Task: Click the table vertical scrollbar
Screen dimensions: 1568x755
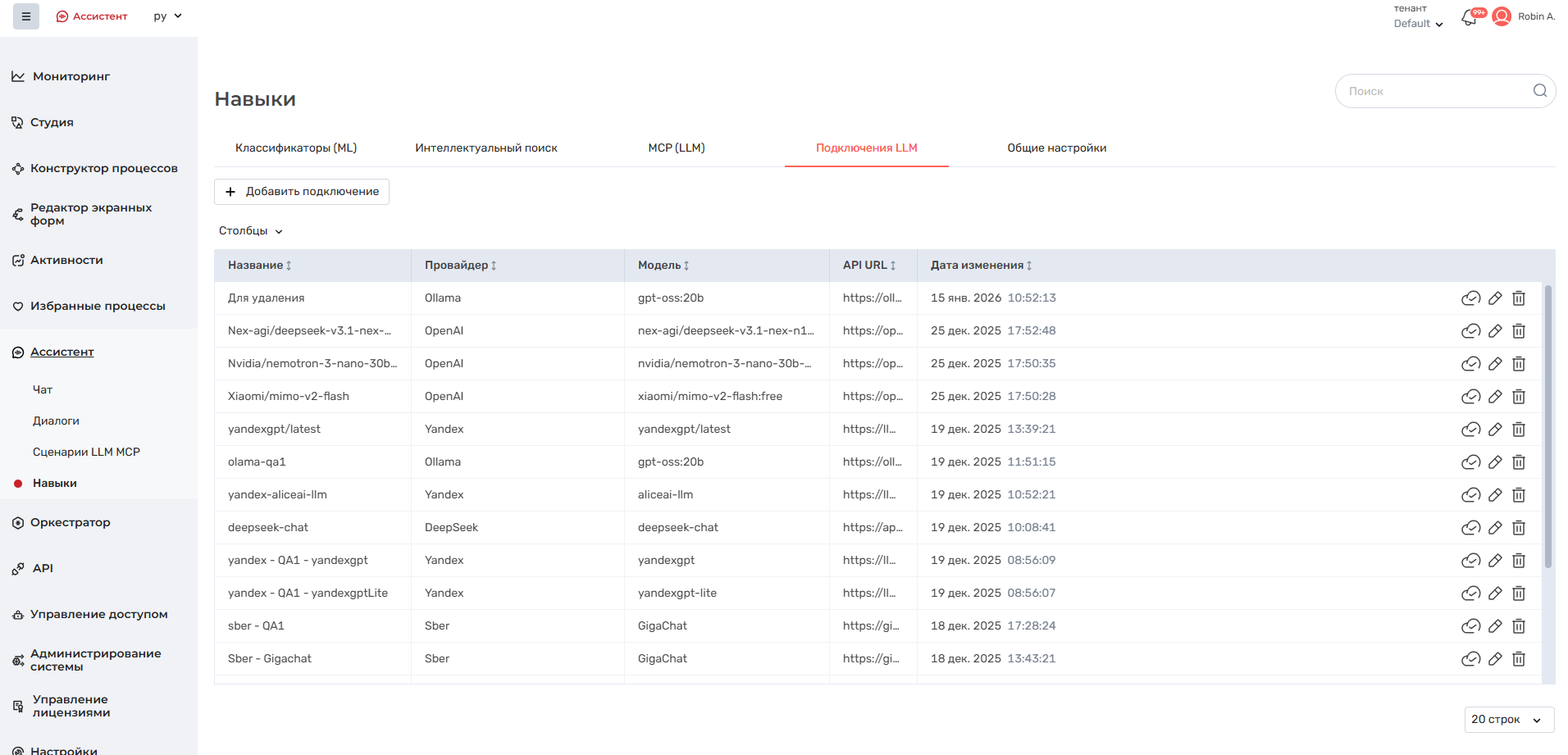Action: 1547,426
